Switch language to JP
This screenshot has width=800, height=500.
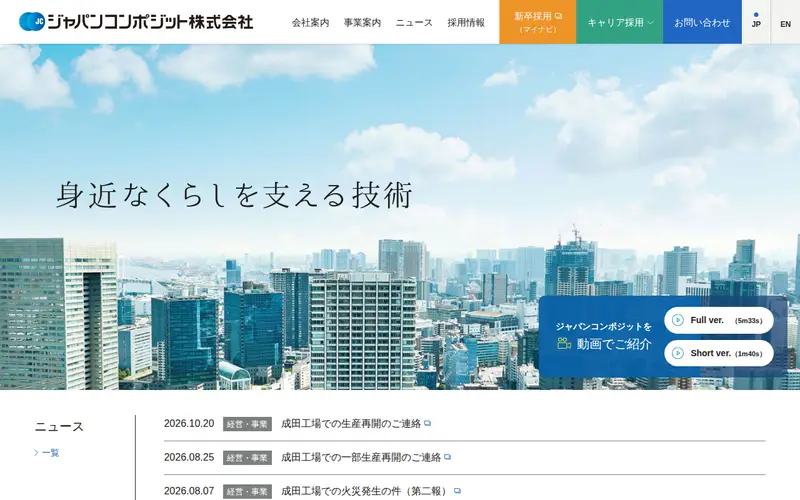[756, 22]
